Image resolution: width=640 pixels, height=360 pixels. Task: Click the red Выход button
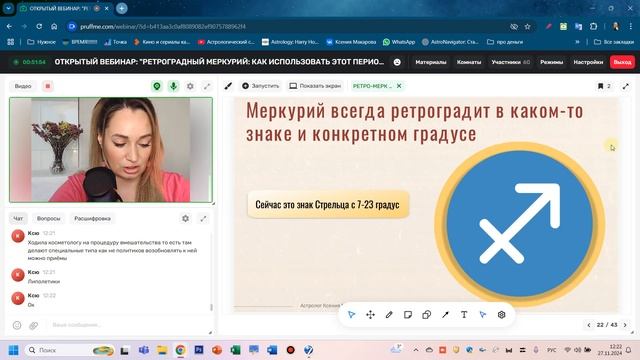pyautogui.click(x=622, y=62)
